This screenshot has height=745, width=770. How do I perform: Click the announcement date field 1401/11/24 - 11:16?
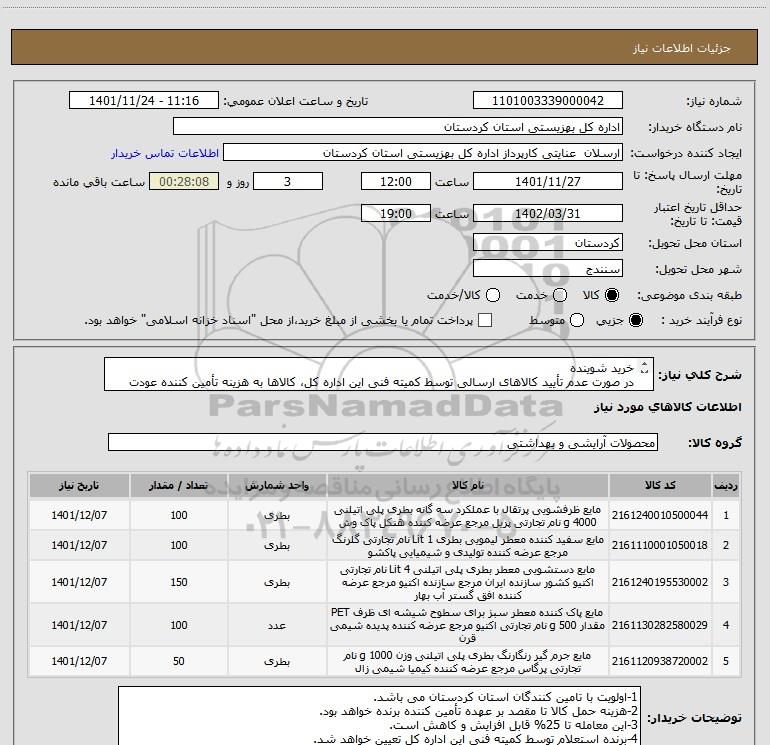tap(144, 101)
